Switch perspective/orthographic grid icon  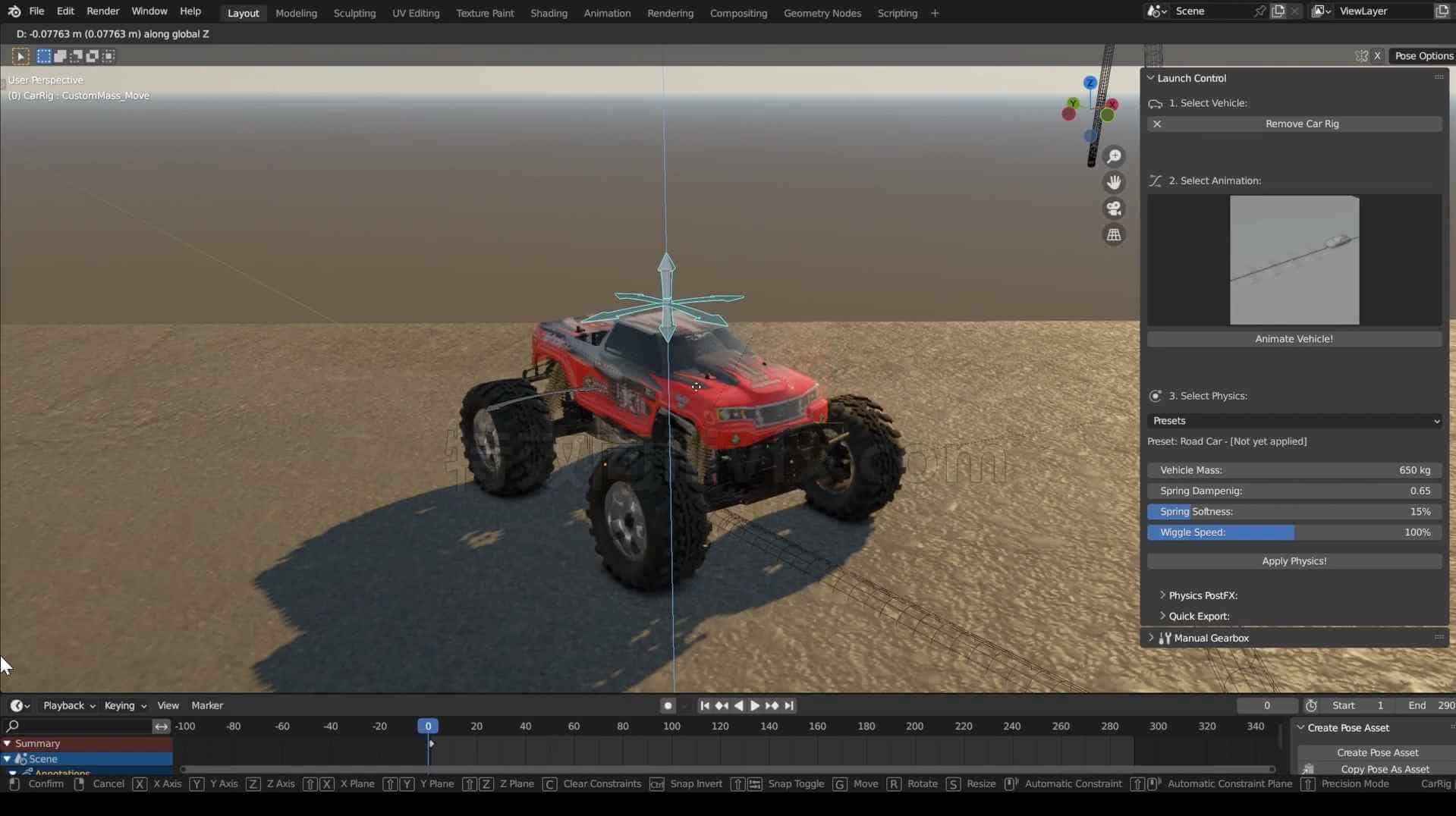click(1114, 235)
